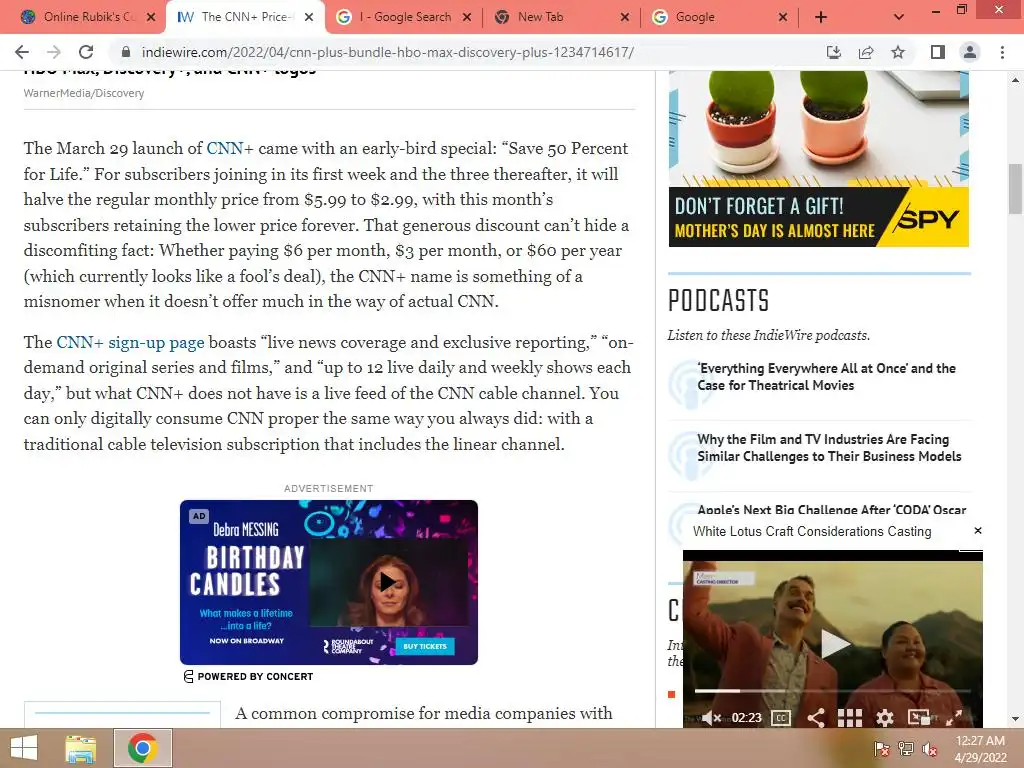This screenshot has width=1024, height=768.
Task: Click the page vertical scrollbar thumb
Action: pyautogui.click(x=1015, y=189)
